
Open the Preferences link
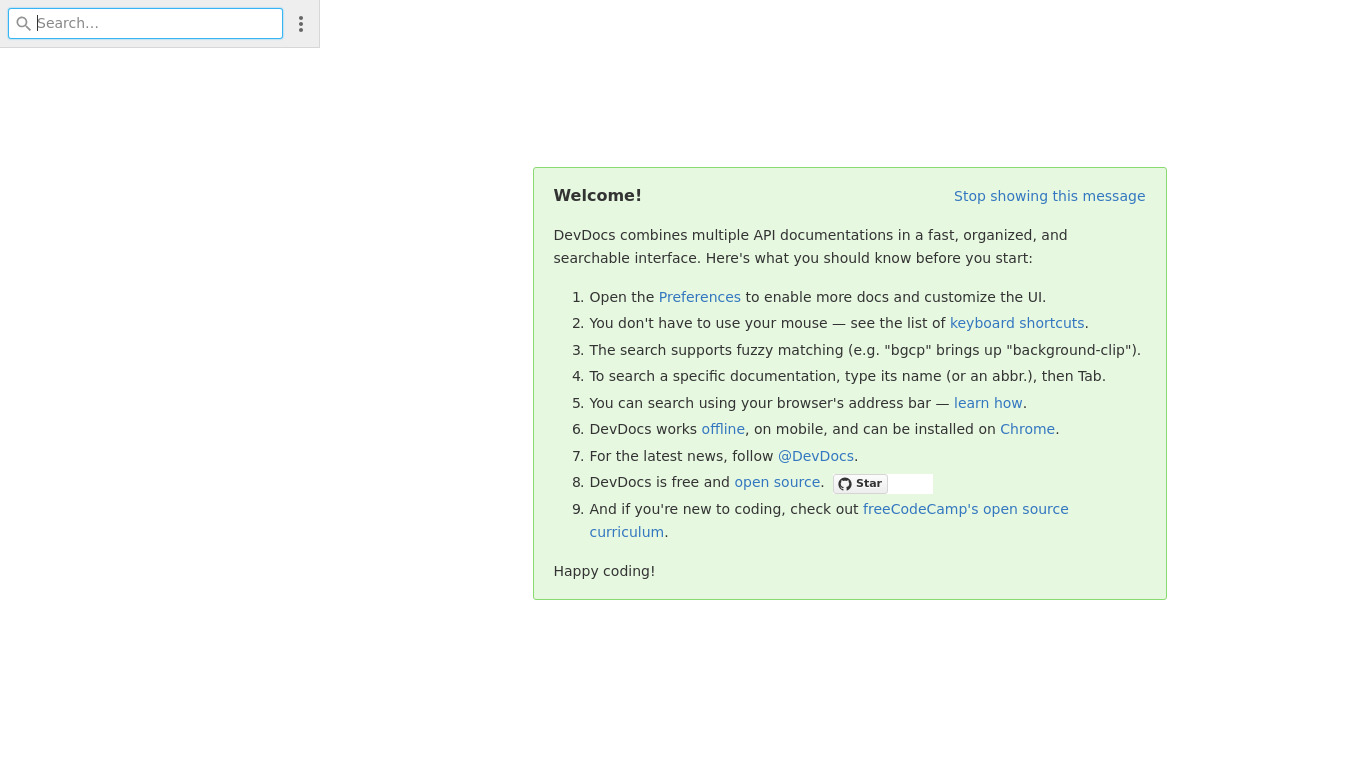tap(700, 297)
